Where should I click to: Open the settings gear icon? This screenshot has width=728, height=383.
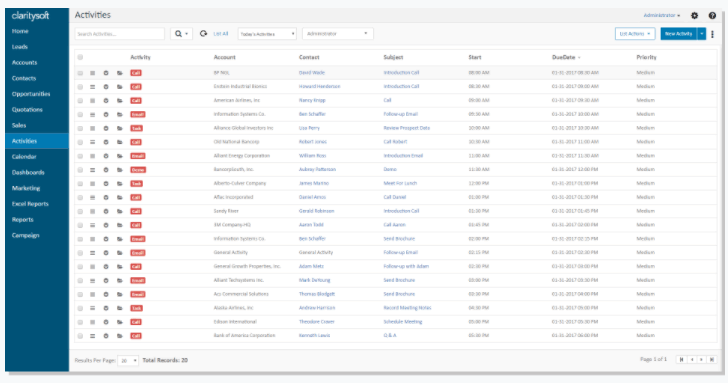coord(695,15)
